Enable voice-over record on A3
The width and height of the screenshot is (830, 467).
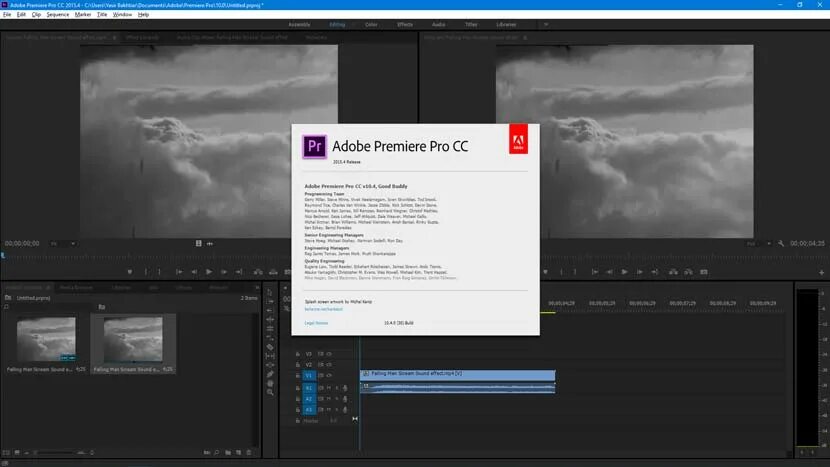(x=345, y=409)
